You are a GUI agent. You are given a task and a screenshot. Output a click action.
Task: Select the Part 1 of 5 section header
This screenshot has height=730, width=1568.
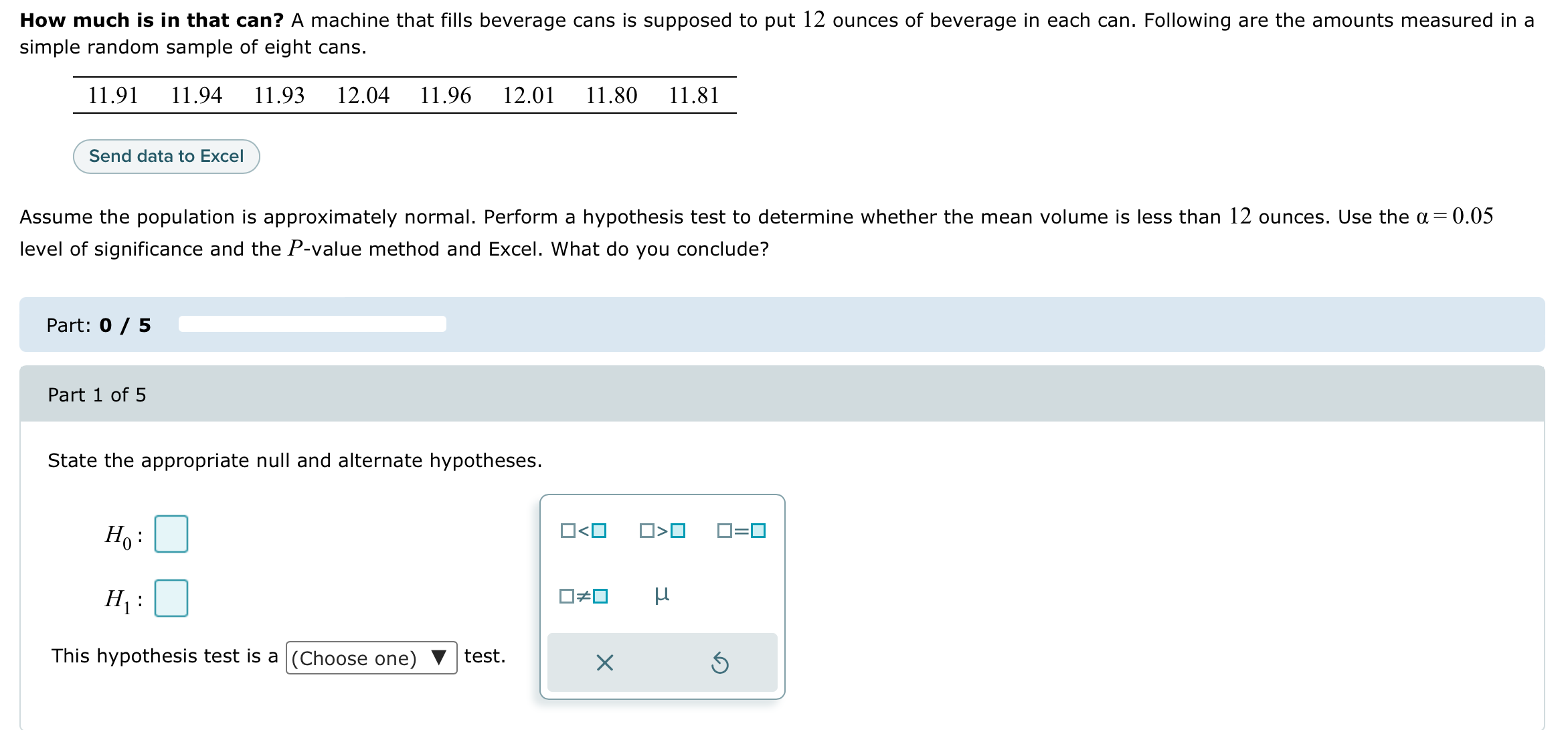pyautogui.click(x=98, y=395)
